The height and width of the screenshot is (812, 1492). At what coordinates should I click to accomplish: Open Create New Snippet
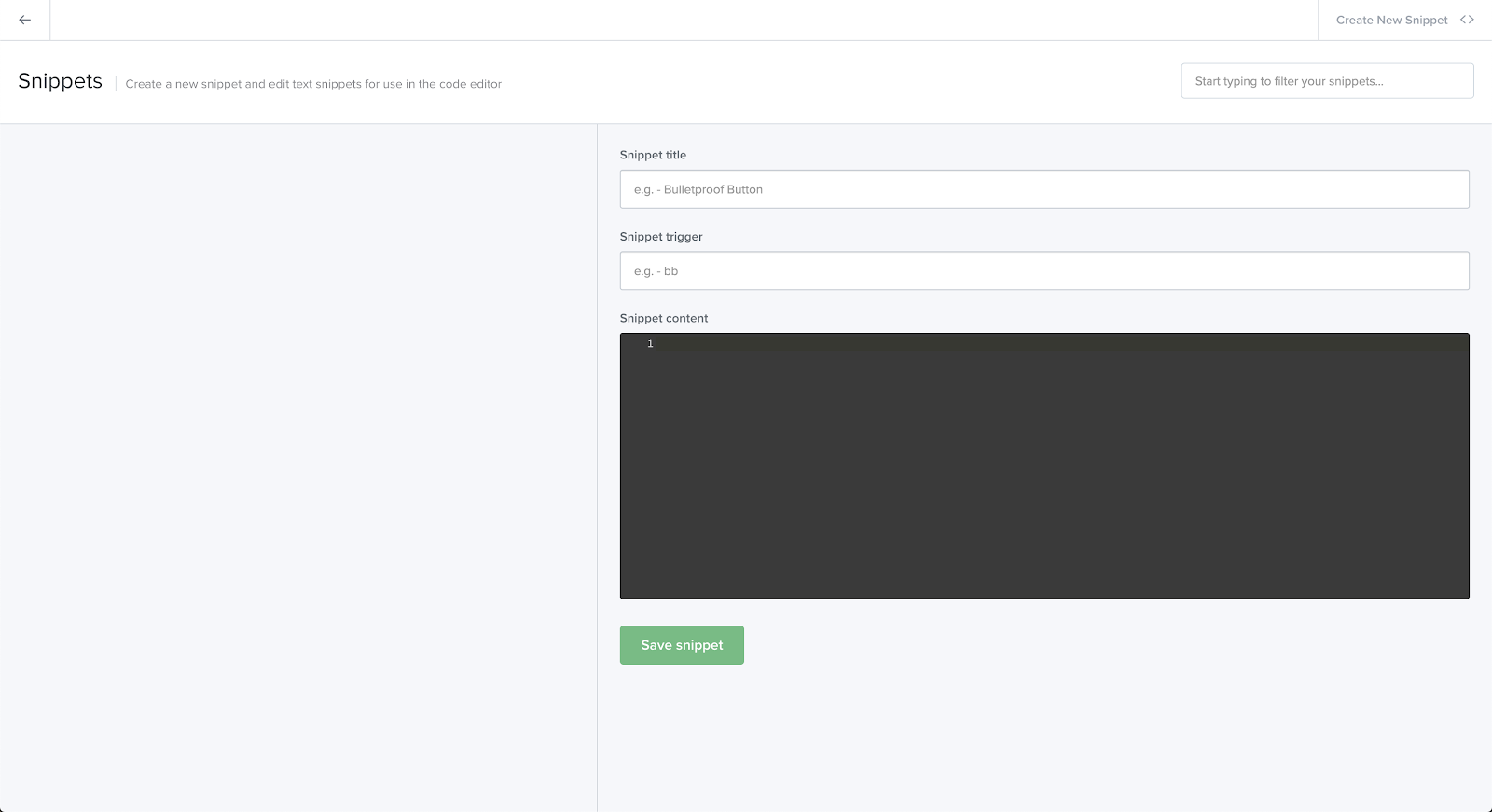pyautogui.click(x=1391, y=20)
